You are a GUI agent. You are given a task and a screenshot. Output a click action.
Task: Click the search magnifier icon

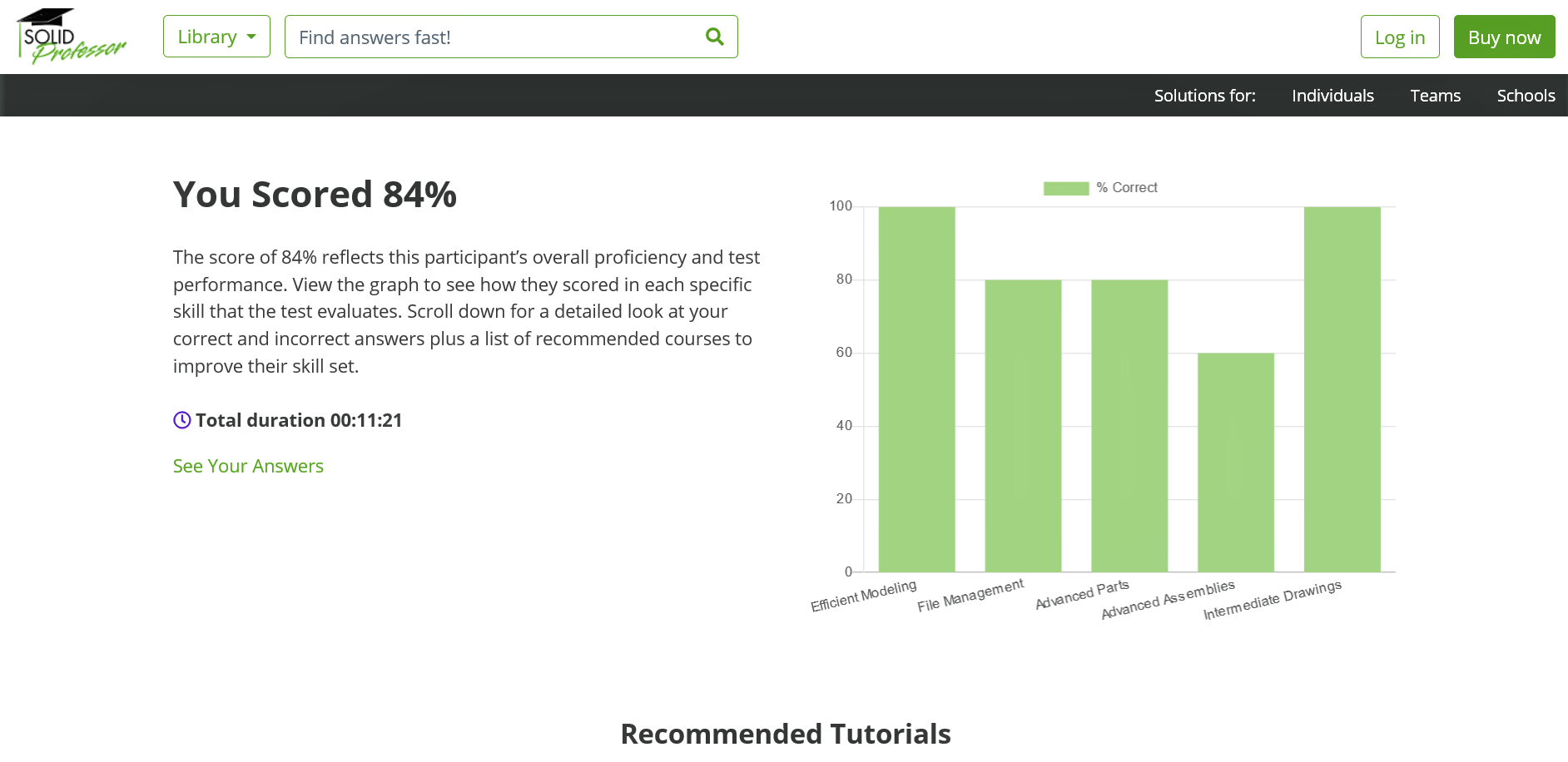[x=714, y=37]
